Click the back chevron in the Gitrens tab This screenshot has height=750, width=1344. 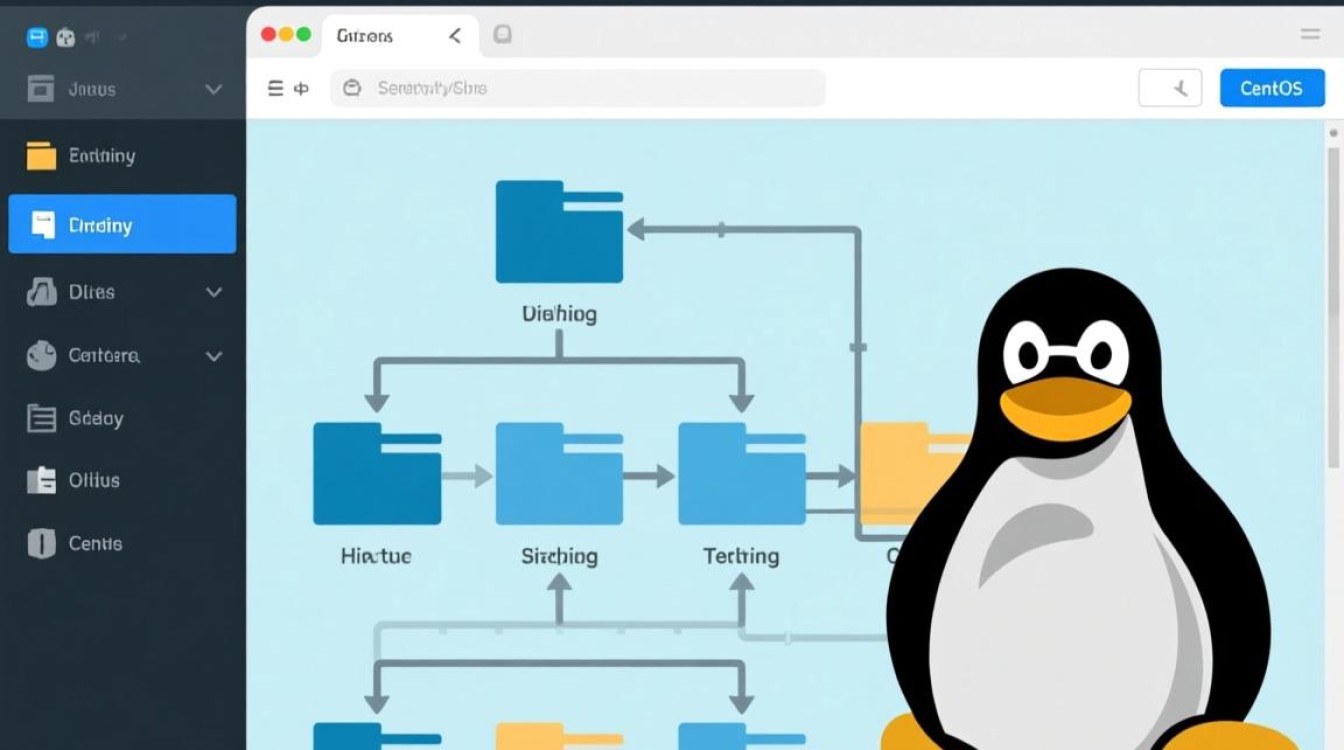point(455,36)
